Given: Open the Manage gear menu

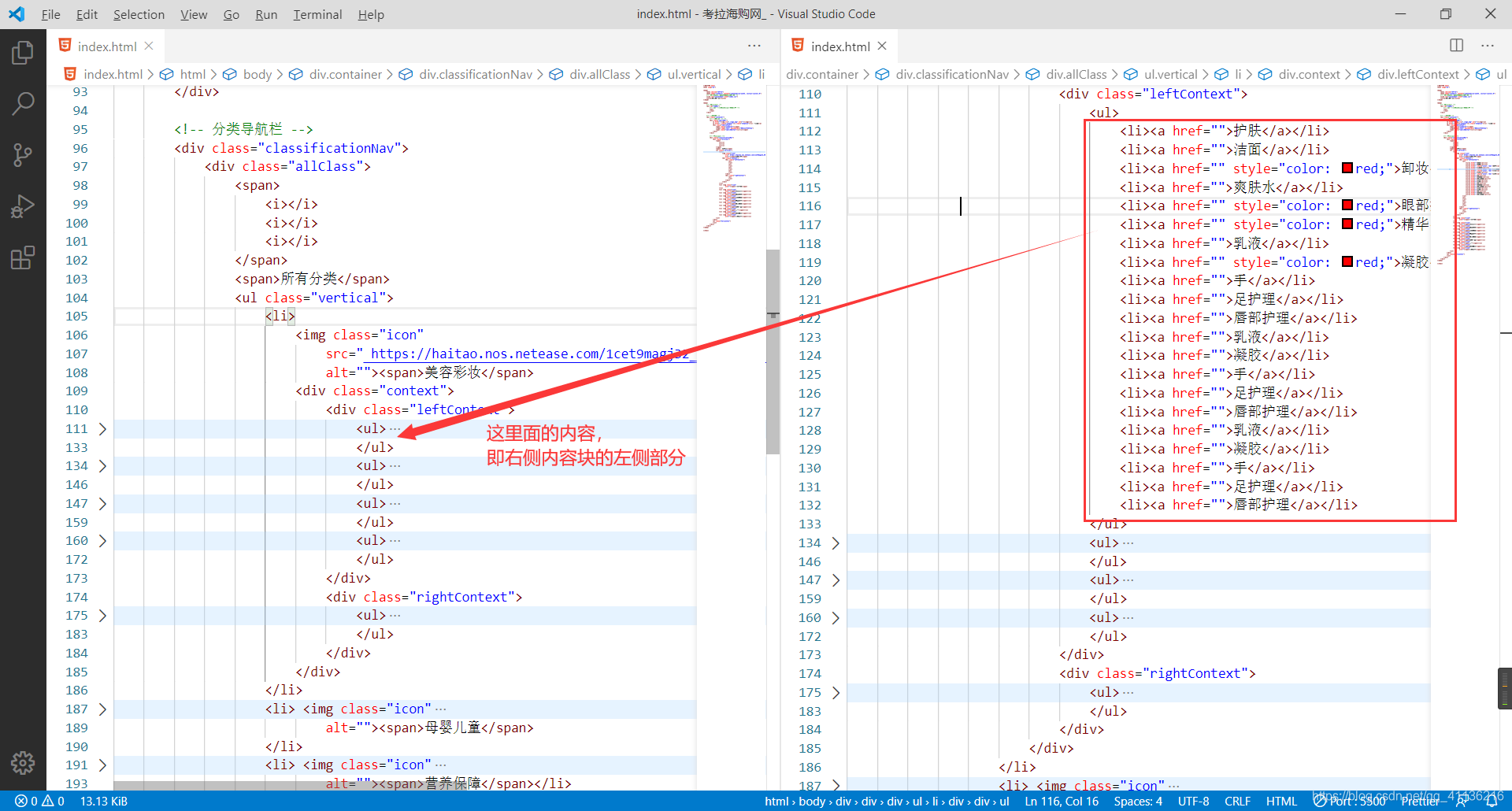Looking at the screenshot, I should click(x=23, y=762).
